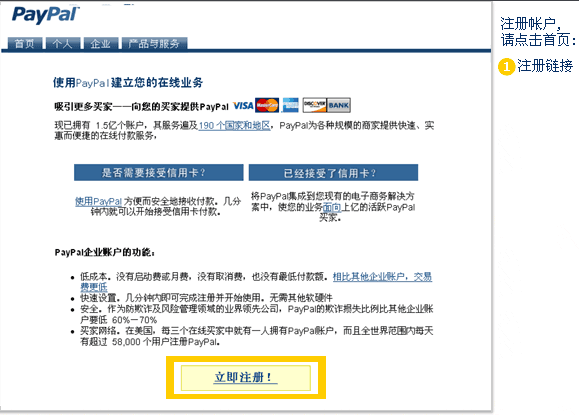The width and height of the screenshot is (579, 415).
Task: Switch to the 个人 tab
Action: 62,44
